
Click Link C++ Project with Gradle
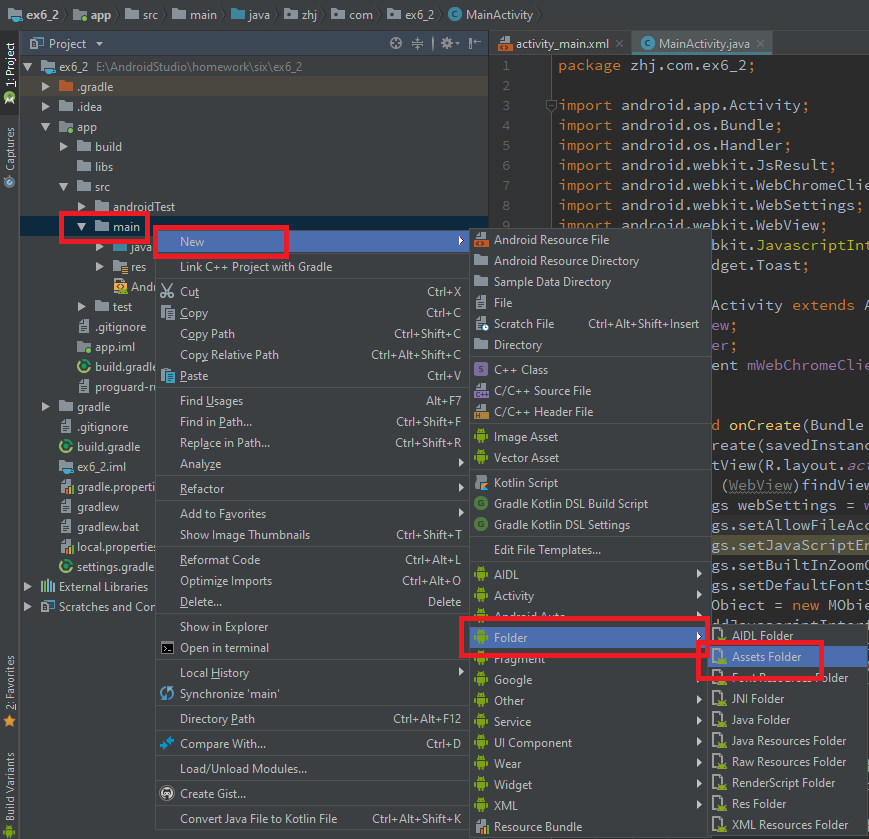point(313,267)
